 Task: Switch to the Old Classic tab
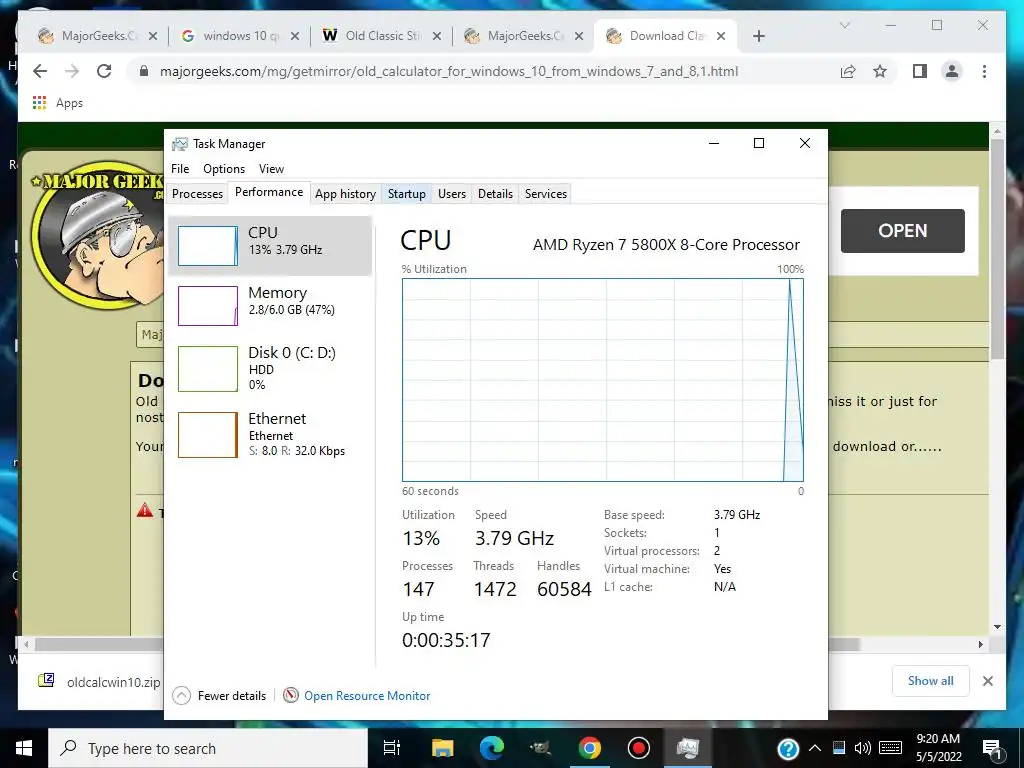pyautogui.click(x=381, y=36)
